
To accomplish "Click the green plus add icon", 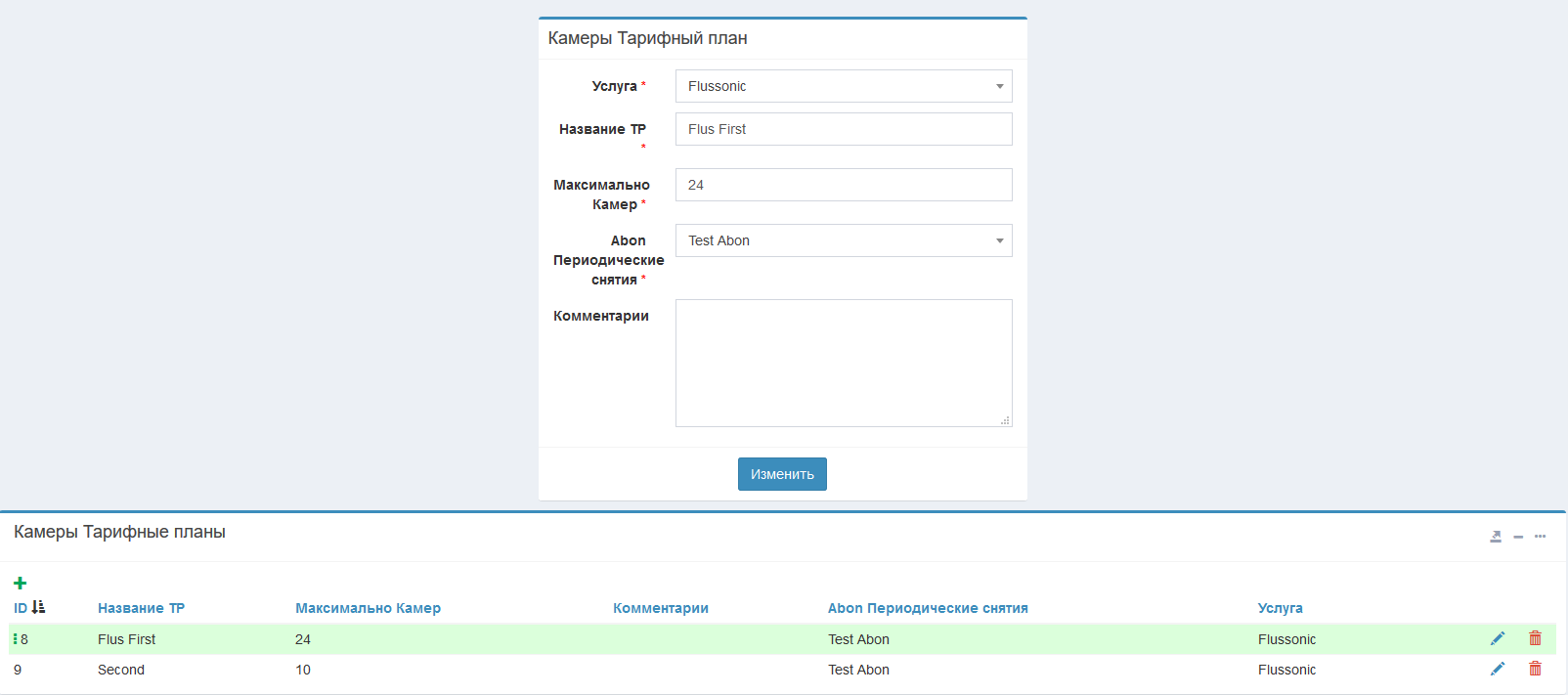I will pyautogui.click(x=20, y=584).
